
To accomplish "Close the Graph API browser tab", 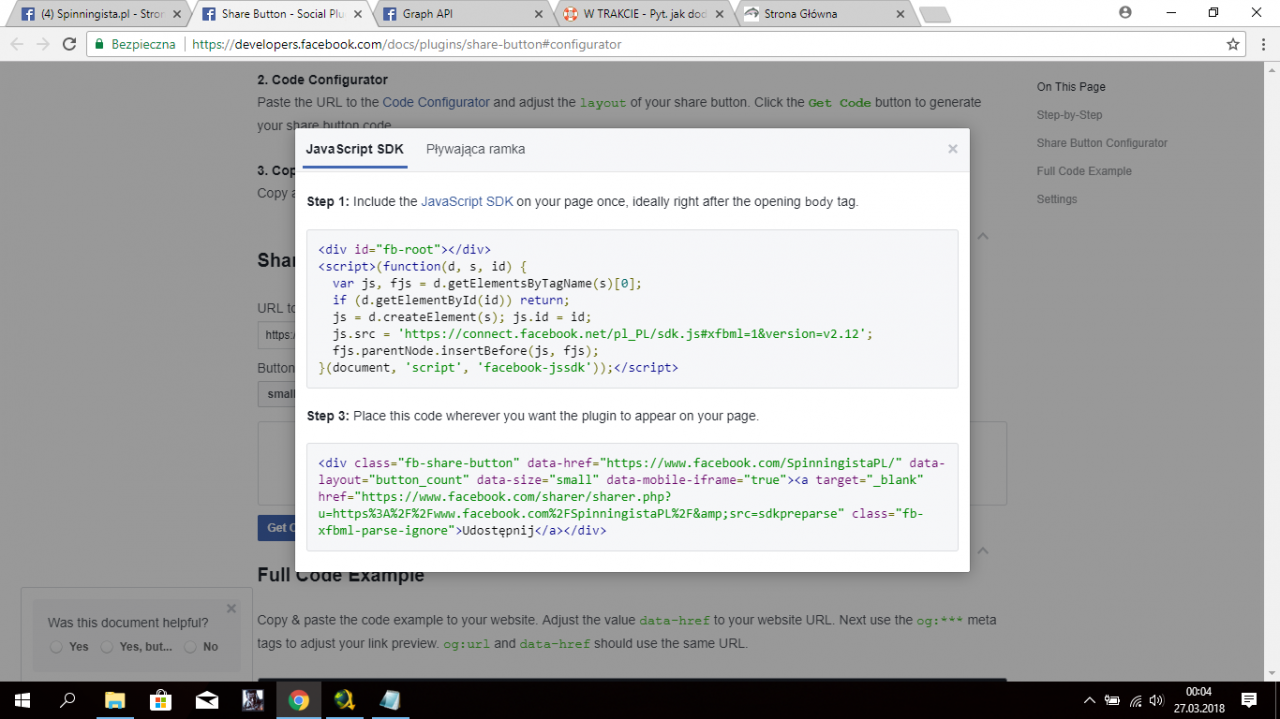I will [x=539, y=14].
